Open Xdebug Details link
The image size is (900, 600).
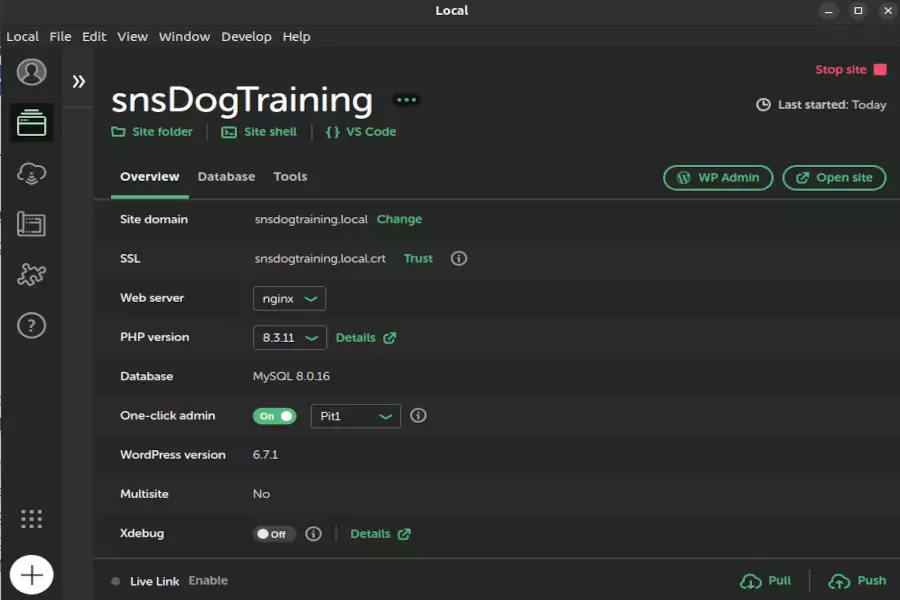(x=380, y=534)
